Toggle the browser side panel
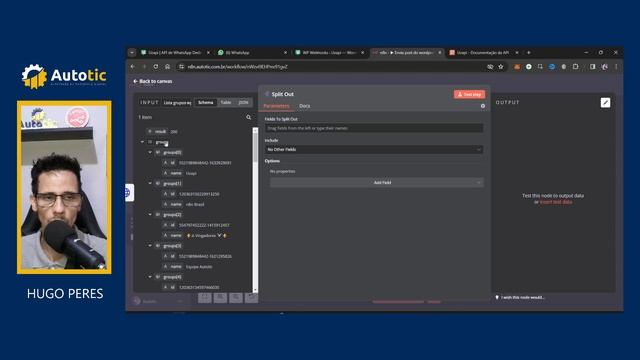The height and width of the screenshot is (360, 640). coord(593,67)
